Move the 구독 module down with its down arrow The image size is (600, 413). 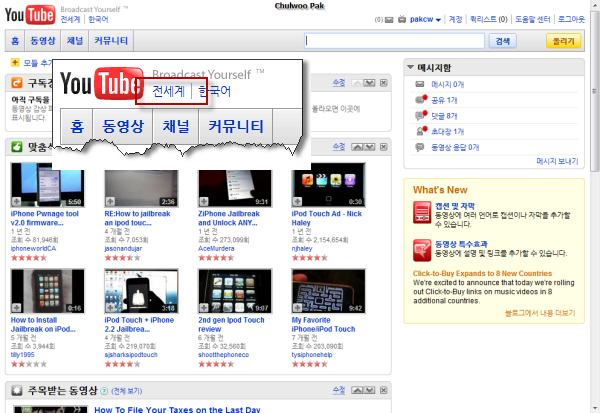[369, 83]
